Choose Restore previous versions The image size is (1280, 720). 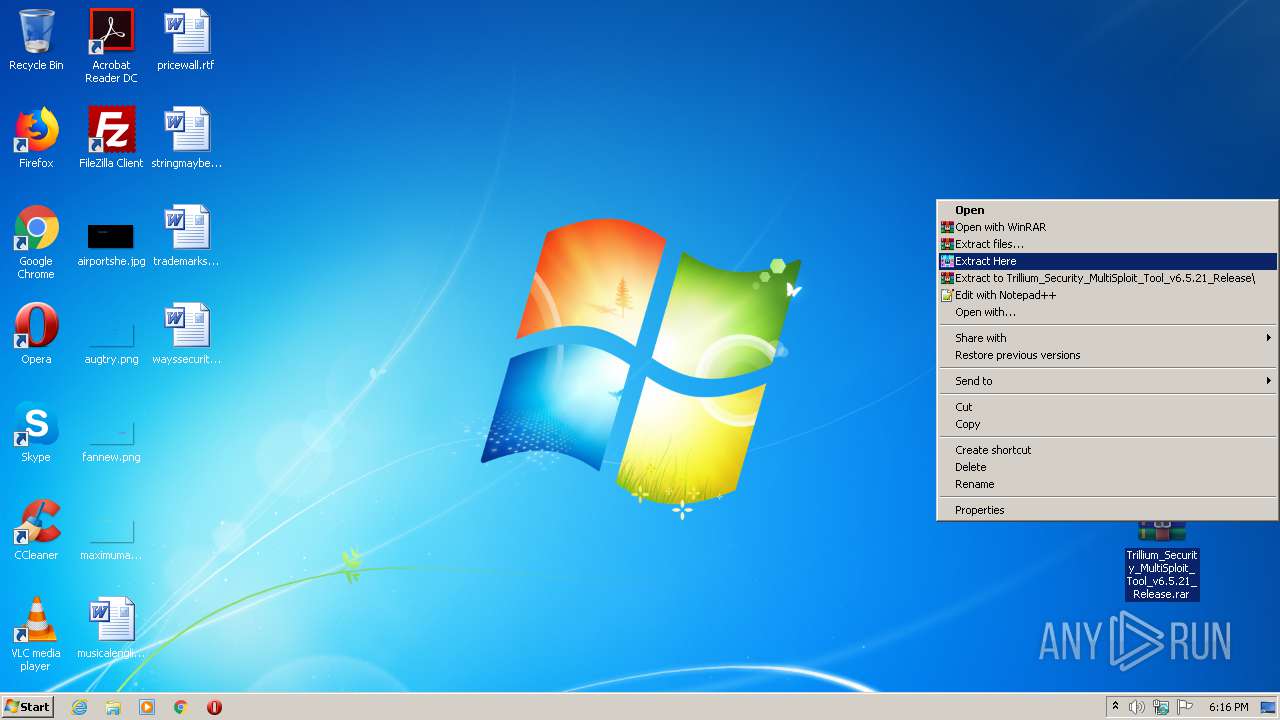(1107, 355)
